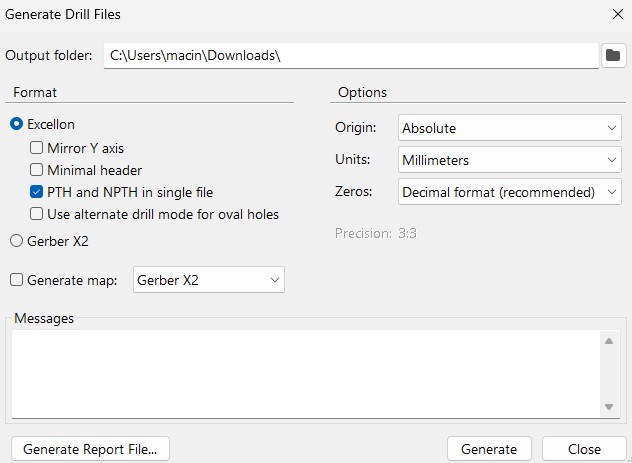The image size is (632, 463).
Task: Click the browse output folder icon
Action: click(x=614, y=55)
